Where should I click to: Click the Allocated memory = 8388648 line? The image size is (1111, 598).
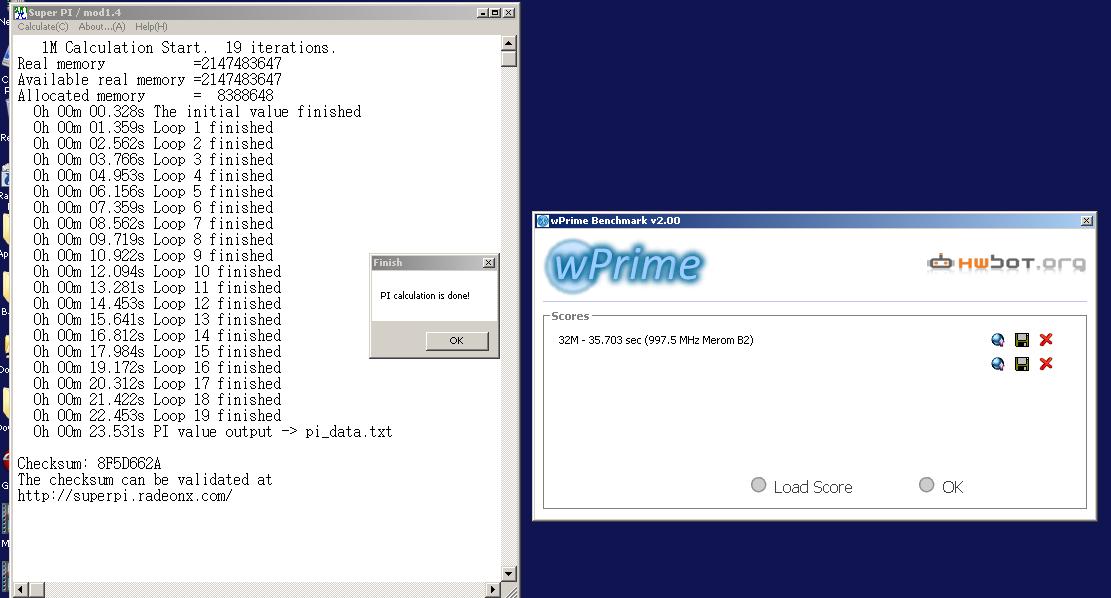pyautogui.click(x=145, y=96)
